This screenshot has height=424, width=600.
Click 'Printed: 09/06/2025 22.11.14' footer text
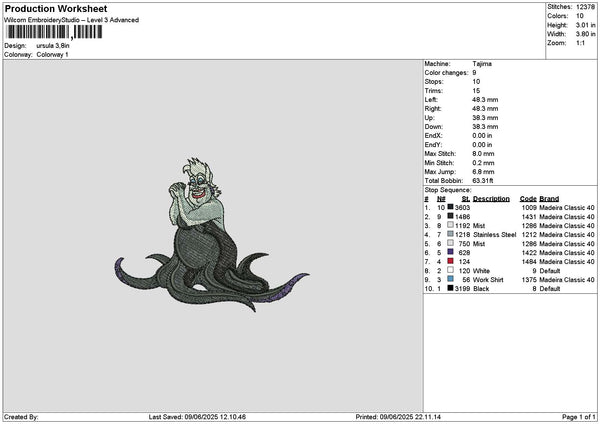[x=398, y=417]
